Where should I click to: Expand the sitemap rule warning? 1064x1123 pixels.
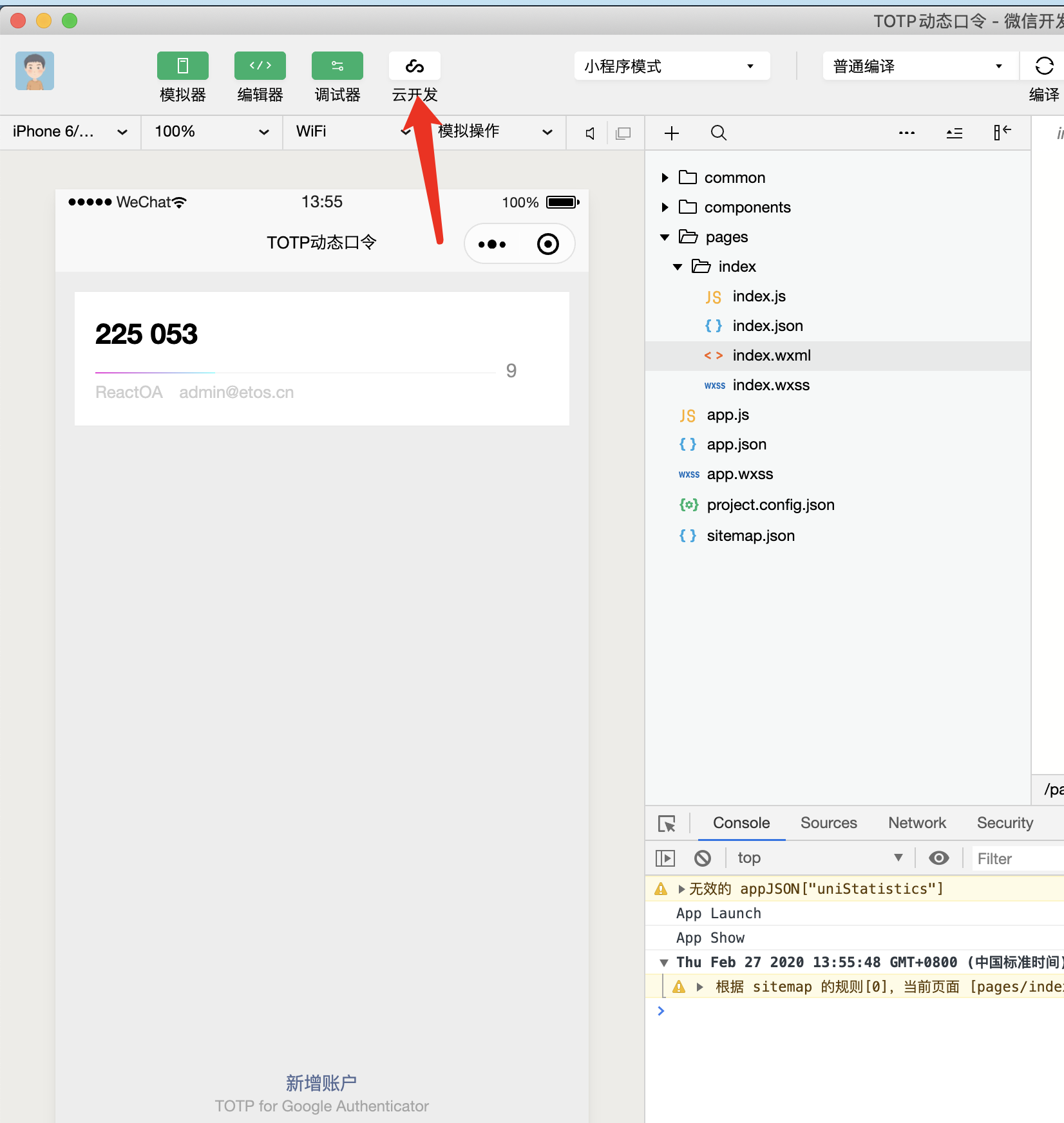(x=699, y=987)
